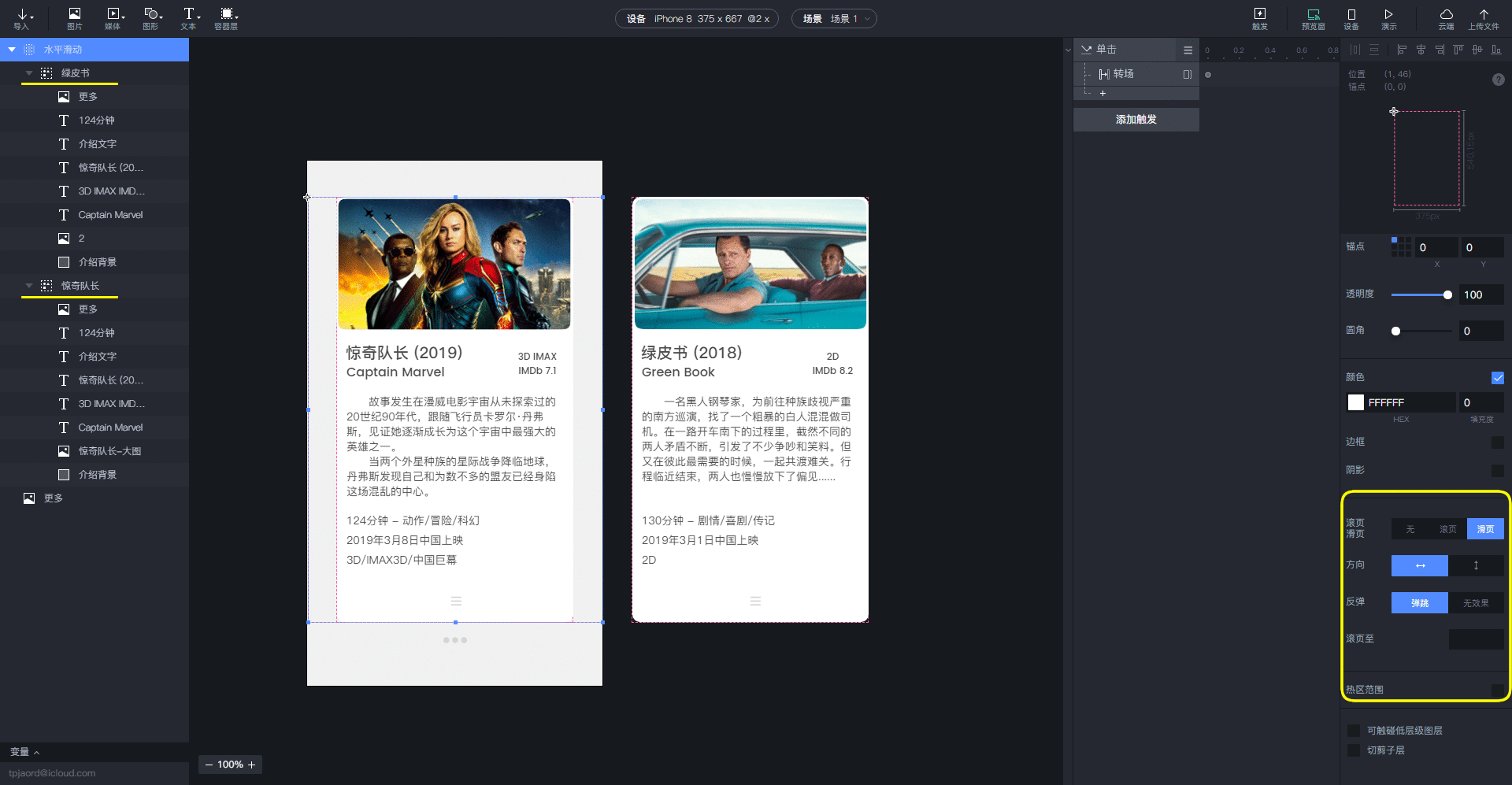Expand the 变量 variables panel
Screen dimensions: 1512x785
[x=24, y=752]
